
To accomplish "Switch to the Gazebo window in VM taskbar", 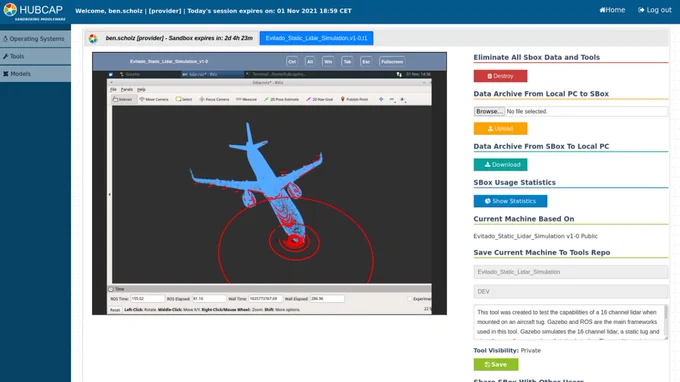I will pos(130,74).
